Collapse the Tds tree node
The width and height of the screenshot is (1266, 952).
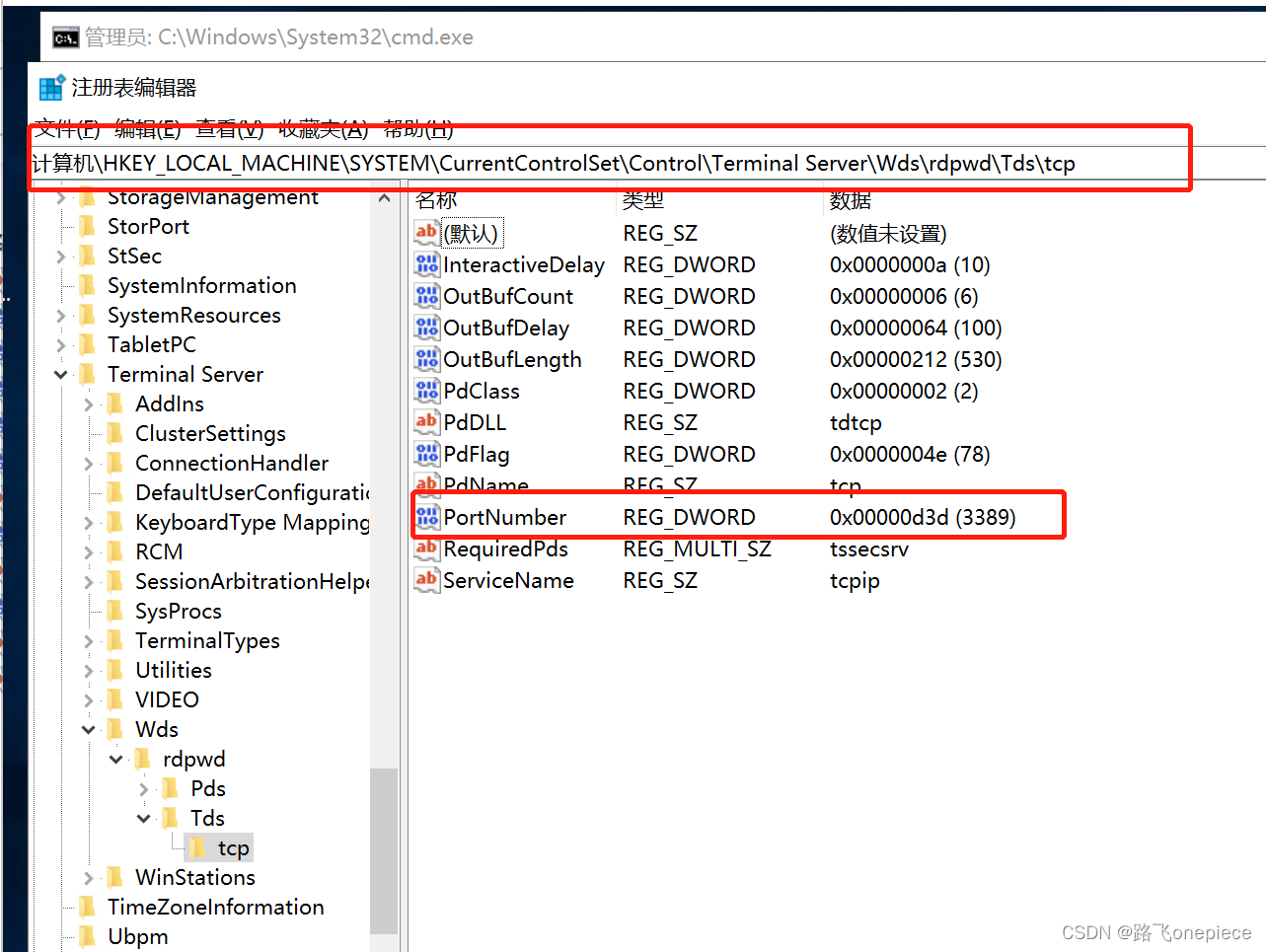(x=144, y=818)
